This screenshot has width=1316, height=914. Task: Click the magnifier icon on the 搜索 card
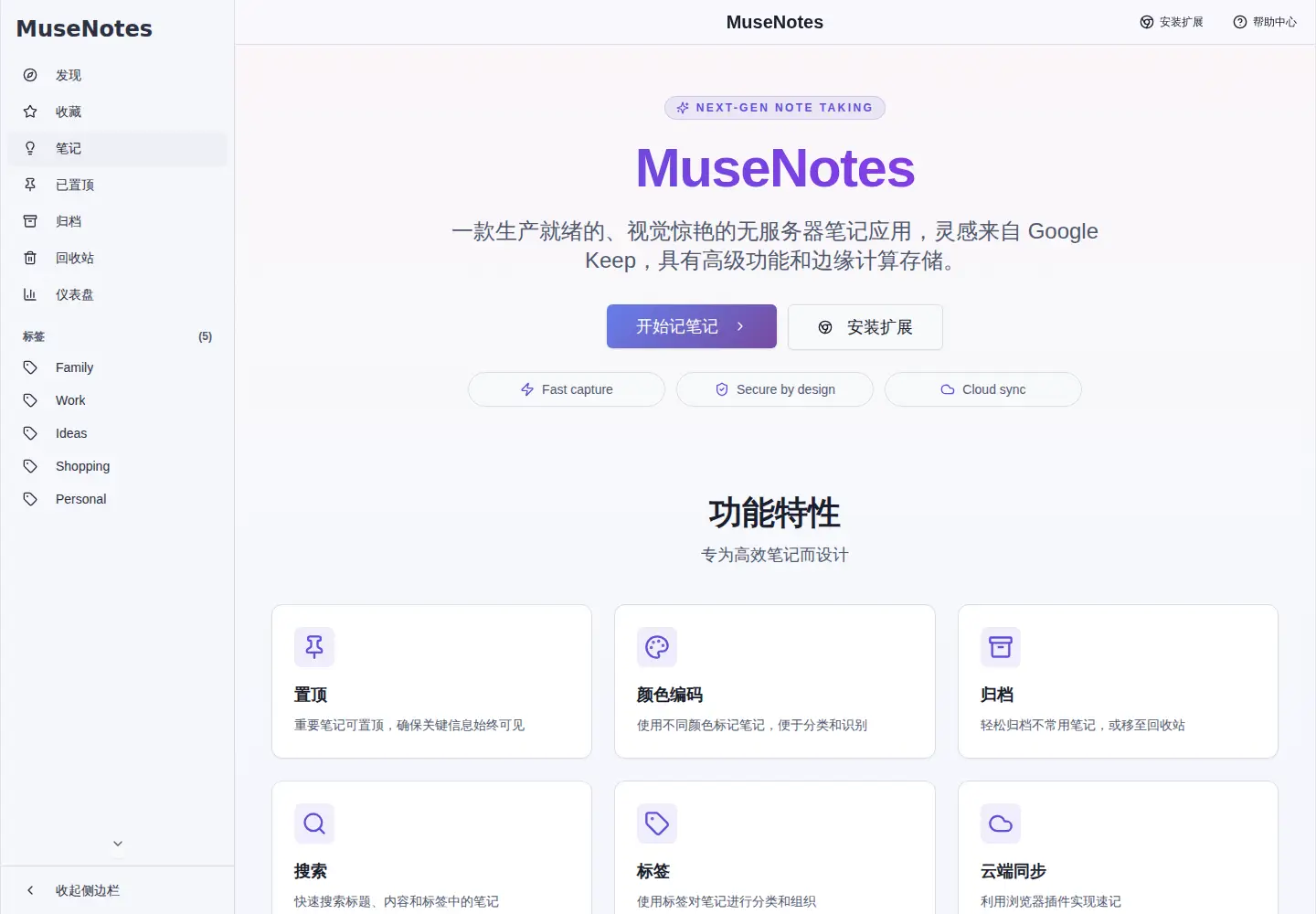(x=314, y=824)
